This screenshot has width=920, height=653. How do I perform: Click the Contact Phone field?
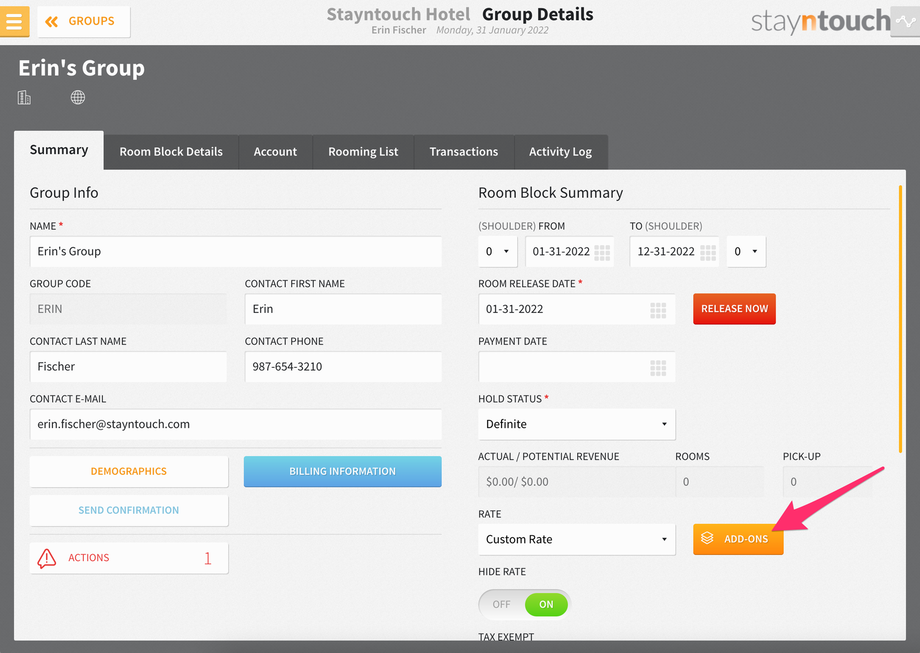click(x=343, y=367)
